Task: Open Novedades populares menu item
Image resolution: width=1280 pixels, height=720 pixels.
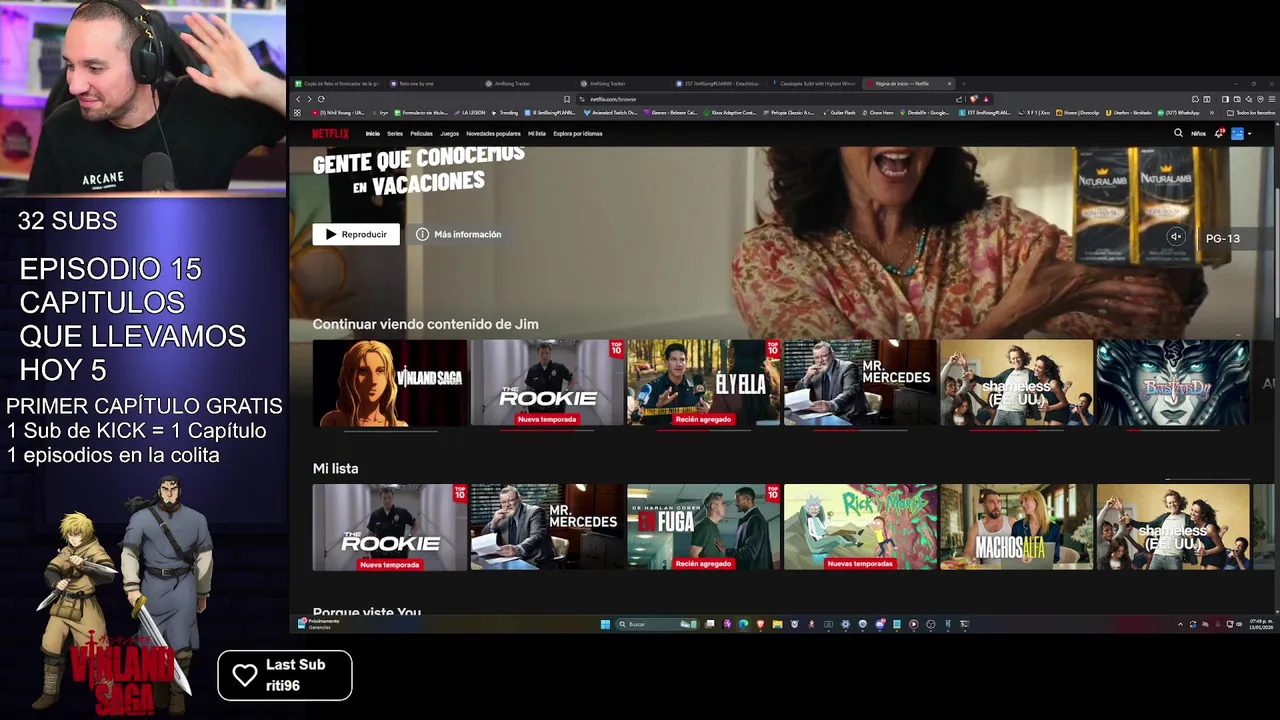Action: [493, 133]
